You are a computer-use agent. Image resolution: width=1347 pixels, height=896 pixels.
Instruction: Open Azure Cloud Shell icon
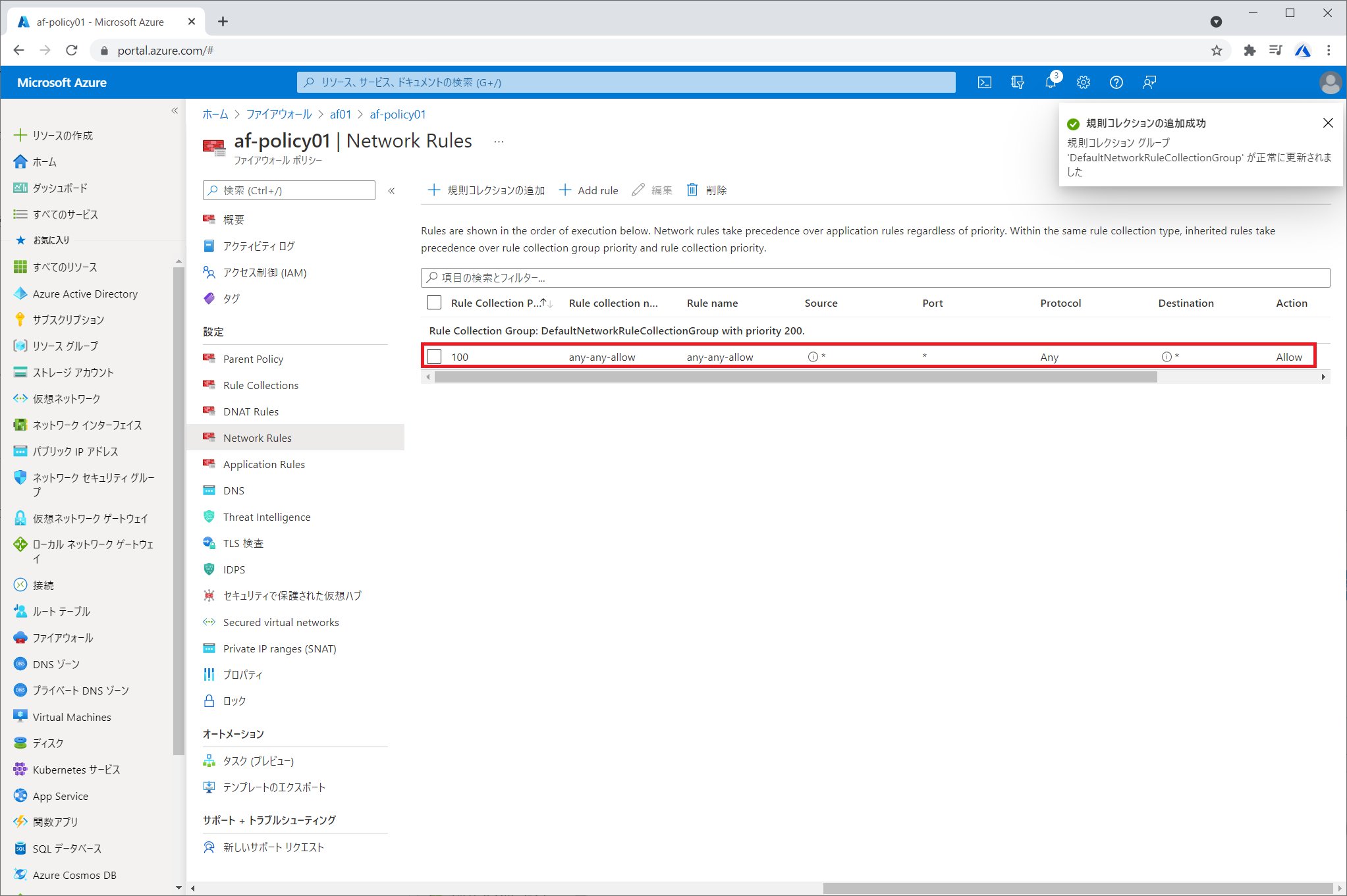[984, 82]
